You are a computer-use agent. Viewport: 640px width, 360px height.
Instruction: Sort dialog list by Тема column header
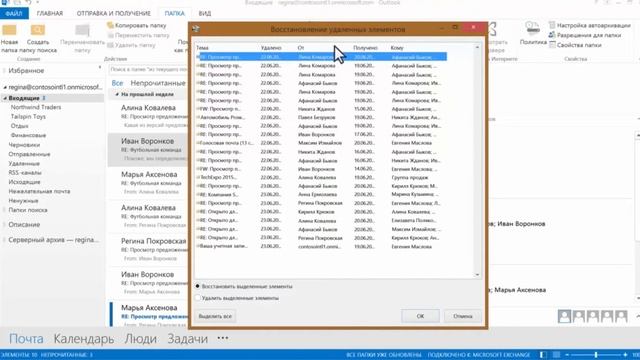(202, 48)
